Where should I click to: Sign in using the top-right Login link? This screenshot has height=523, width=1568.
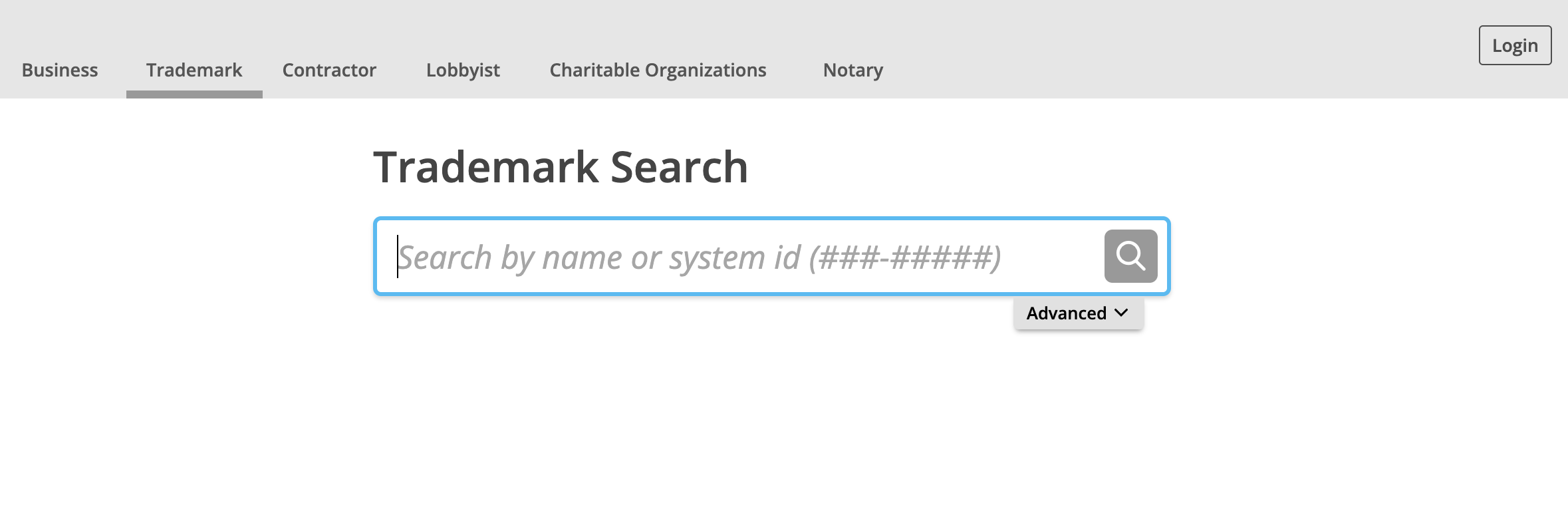coord(1515,45)
